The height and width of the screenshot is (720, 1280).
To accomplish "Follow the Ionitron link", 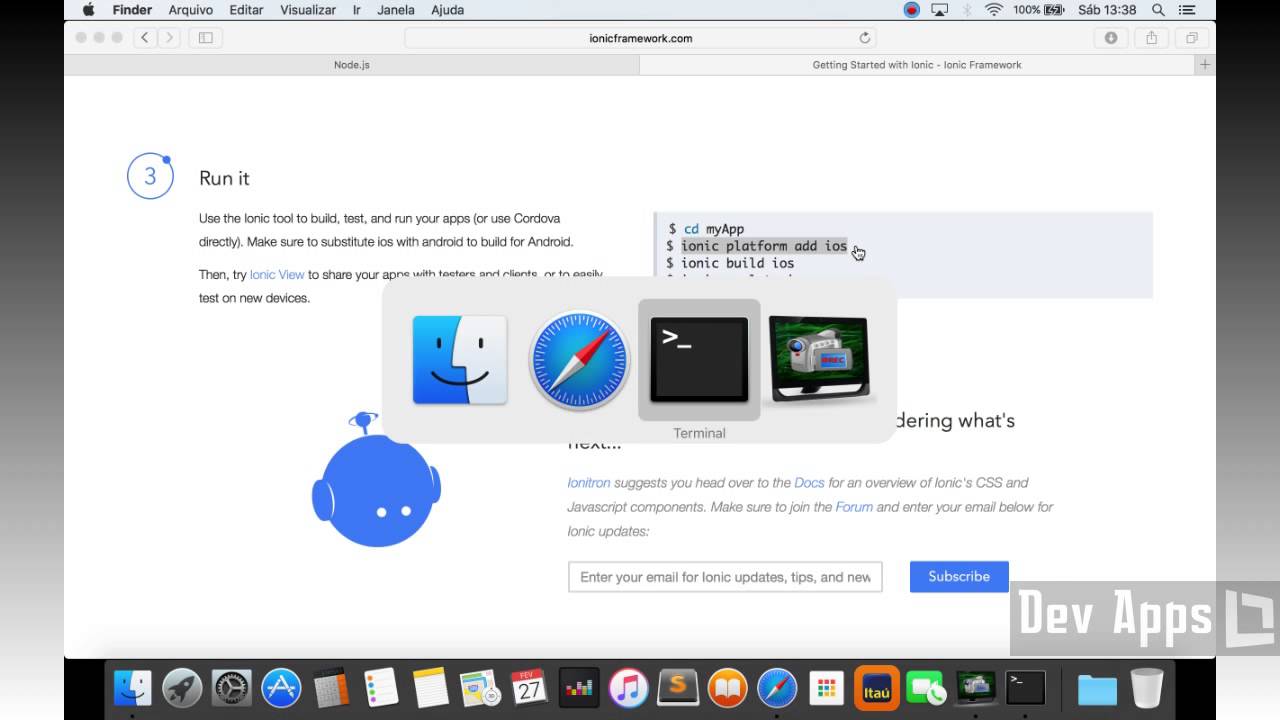I will tap(589, 482).
